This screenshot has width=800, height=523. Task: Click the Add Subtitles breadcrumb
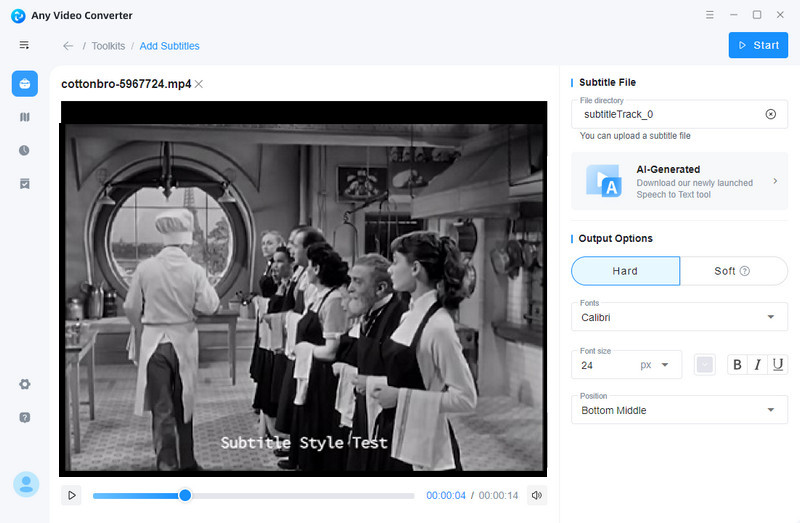tap(169, 46)
